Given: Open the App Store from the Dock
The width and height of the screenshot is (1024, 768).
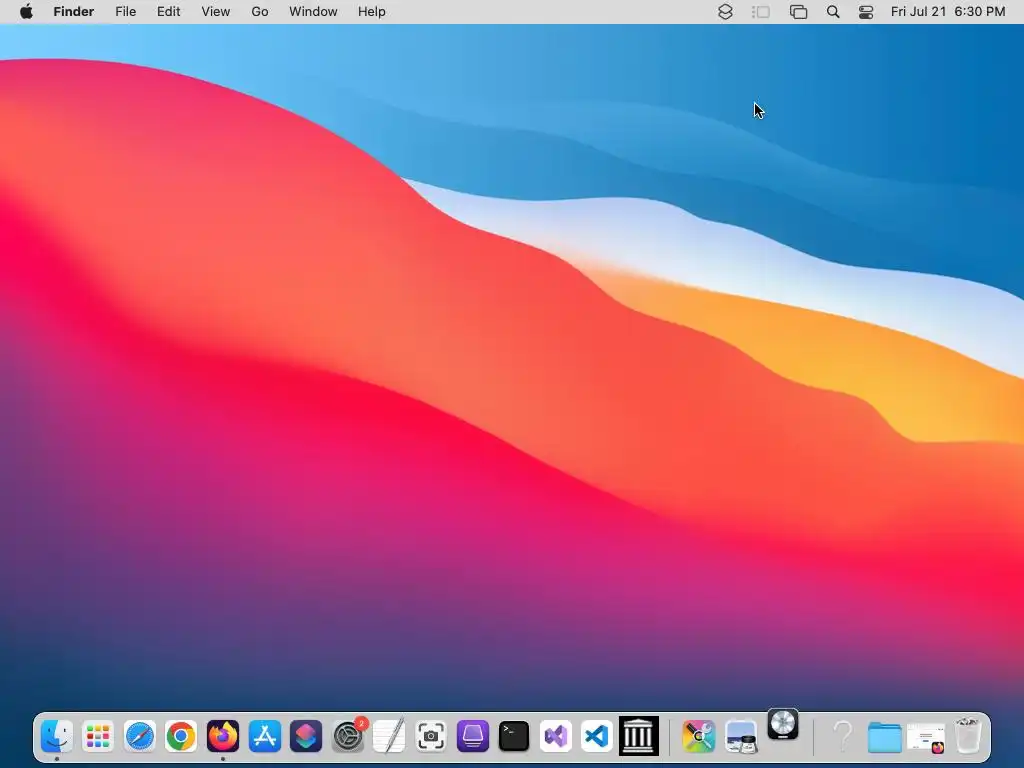Looking at the screenshot, I should [x=264, y=736].
